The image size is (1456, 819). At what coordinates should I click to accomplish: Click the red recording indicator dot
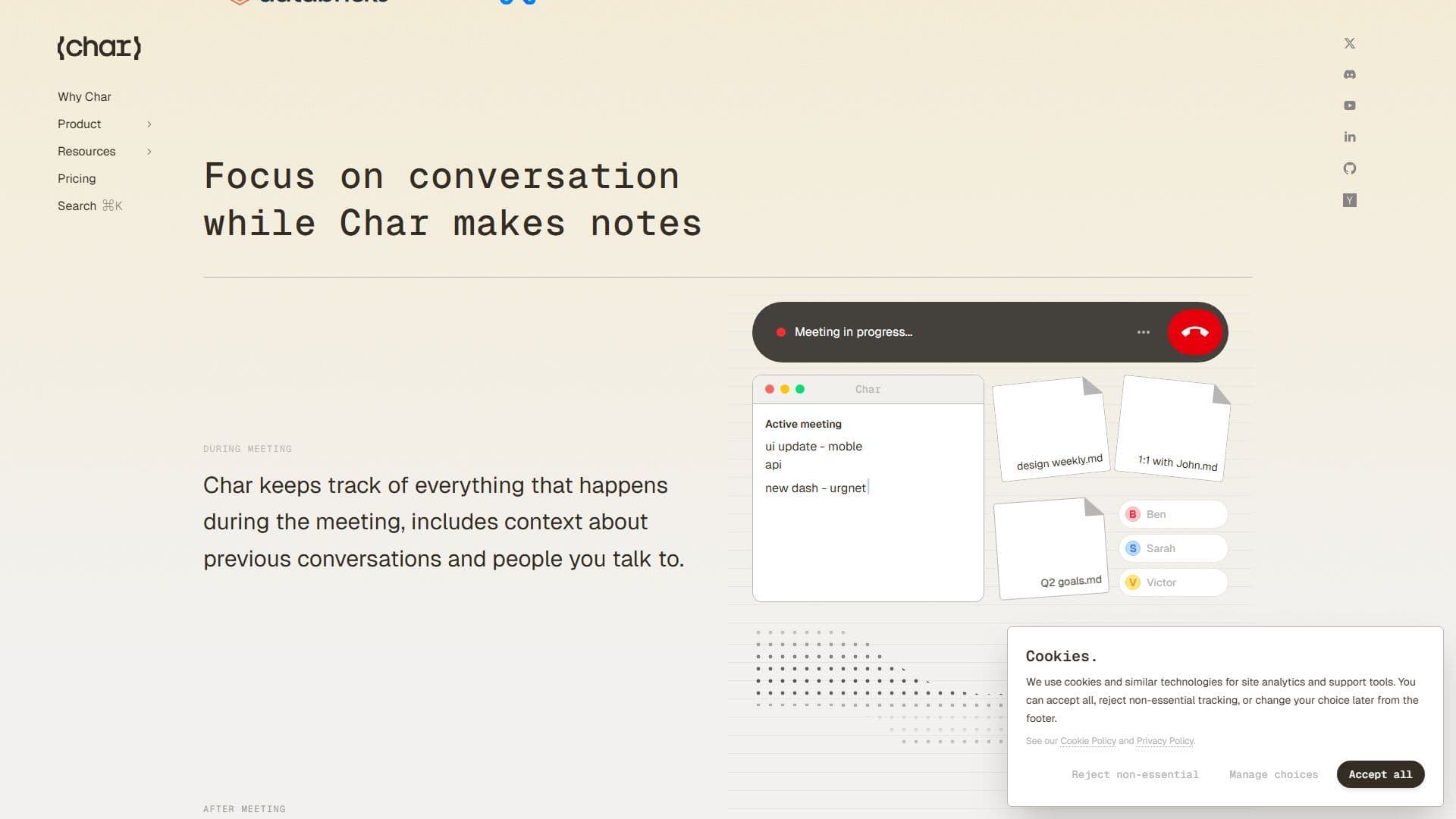point(780,332)
